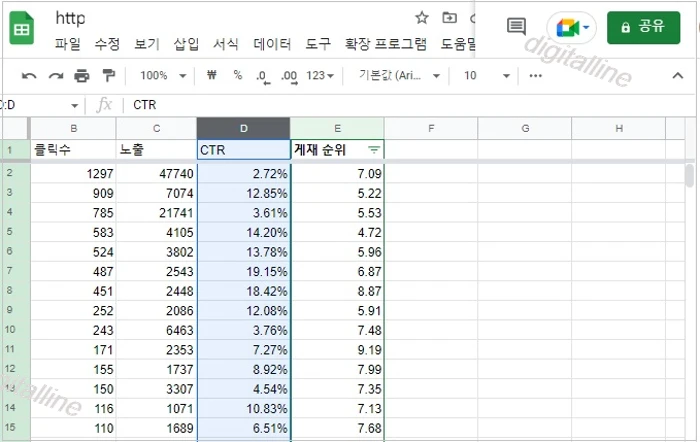The image size is (700, 442).
Task: Click the 클릭수 header cell
Action: point(74,150)
